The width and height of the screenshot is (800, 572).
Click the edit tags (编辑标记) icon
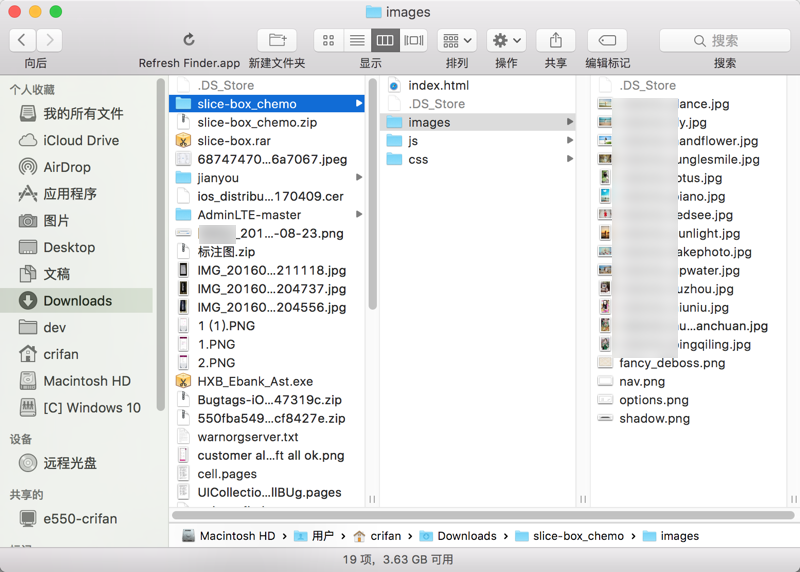(607, 40)
